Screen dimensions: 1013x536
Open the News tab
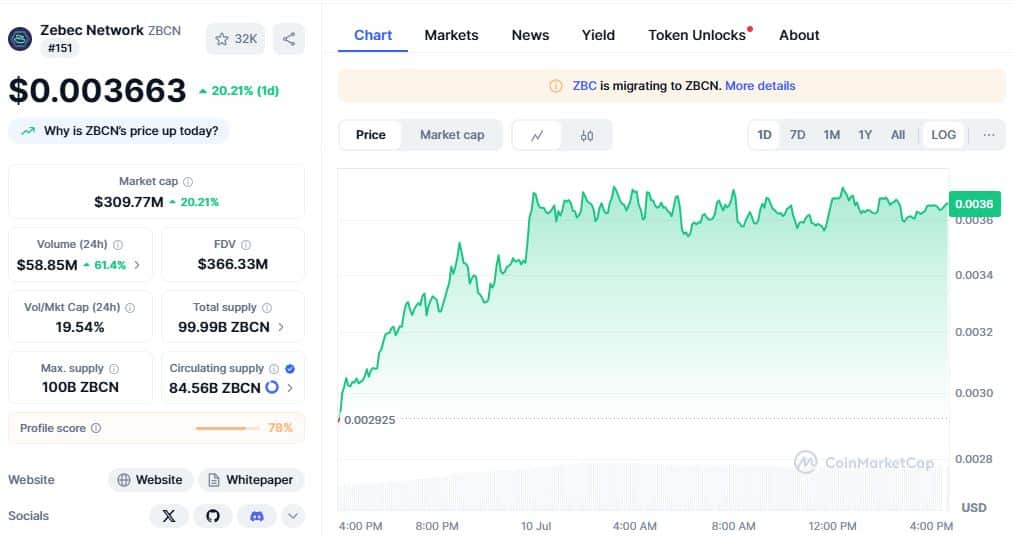(x=530, y=36)
